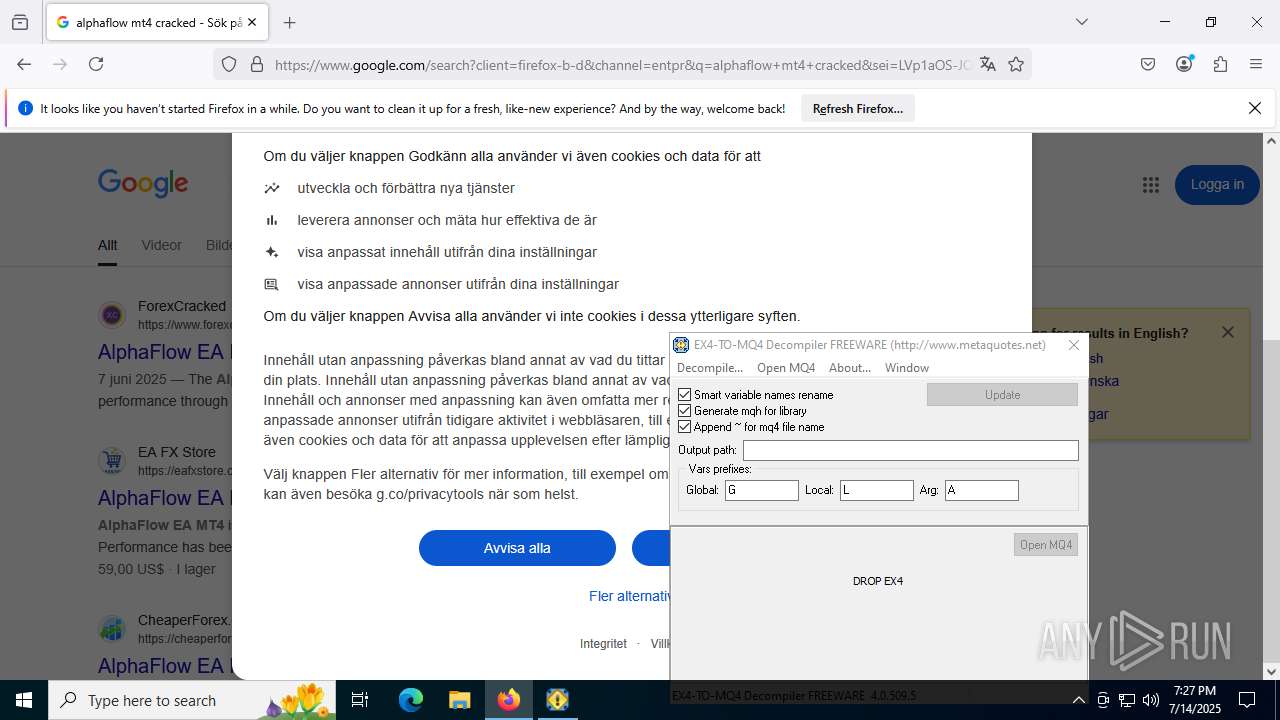Open the notification center icon
The image size is (1280, 720).
pyautogui.click(x=1248, y=700)
